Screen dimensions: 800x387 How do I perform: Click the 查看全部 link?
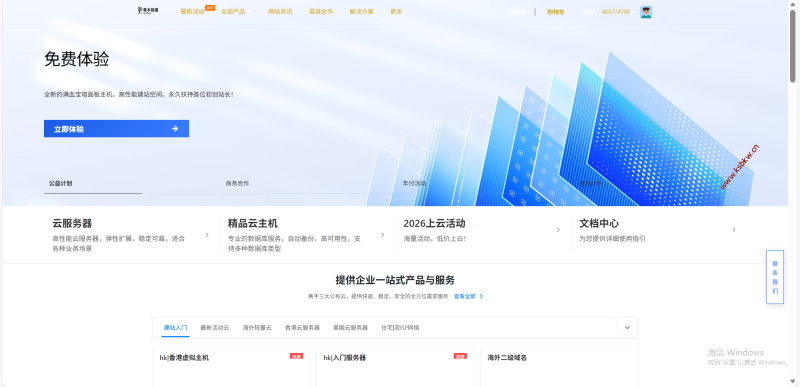(x=464, y=296)
